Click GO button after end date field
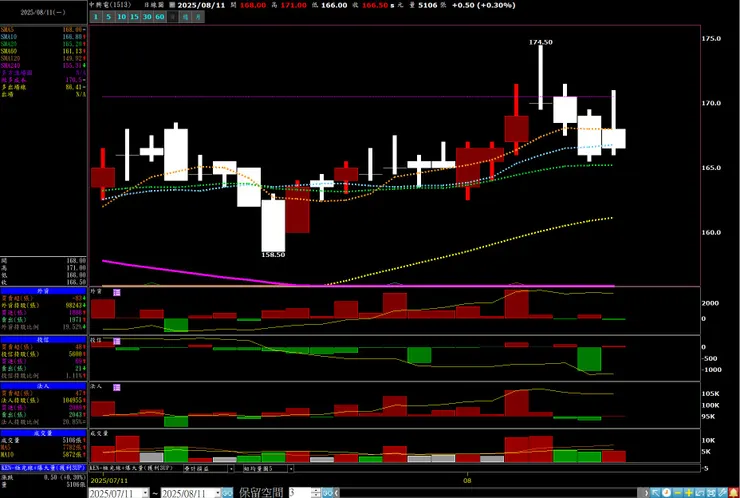 point(227,493)
